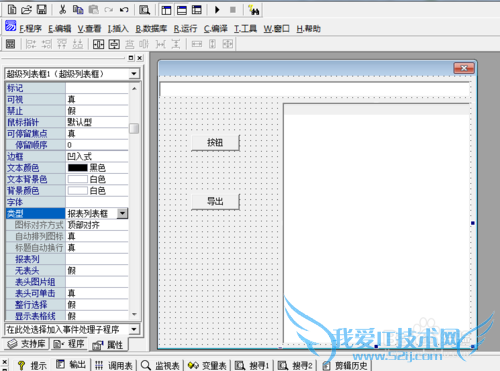Open the I.插入 menu

pos(118,29)
